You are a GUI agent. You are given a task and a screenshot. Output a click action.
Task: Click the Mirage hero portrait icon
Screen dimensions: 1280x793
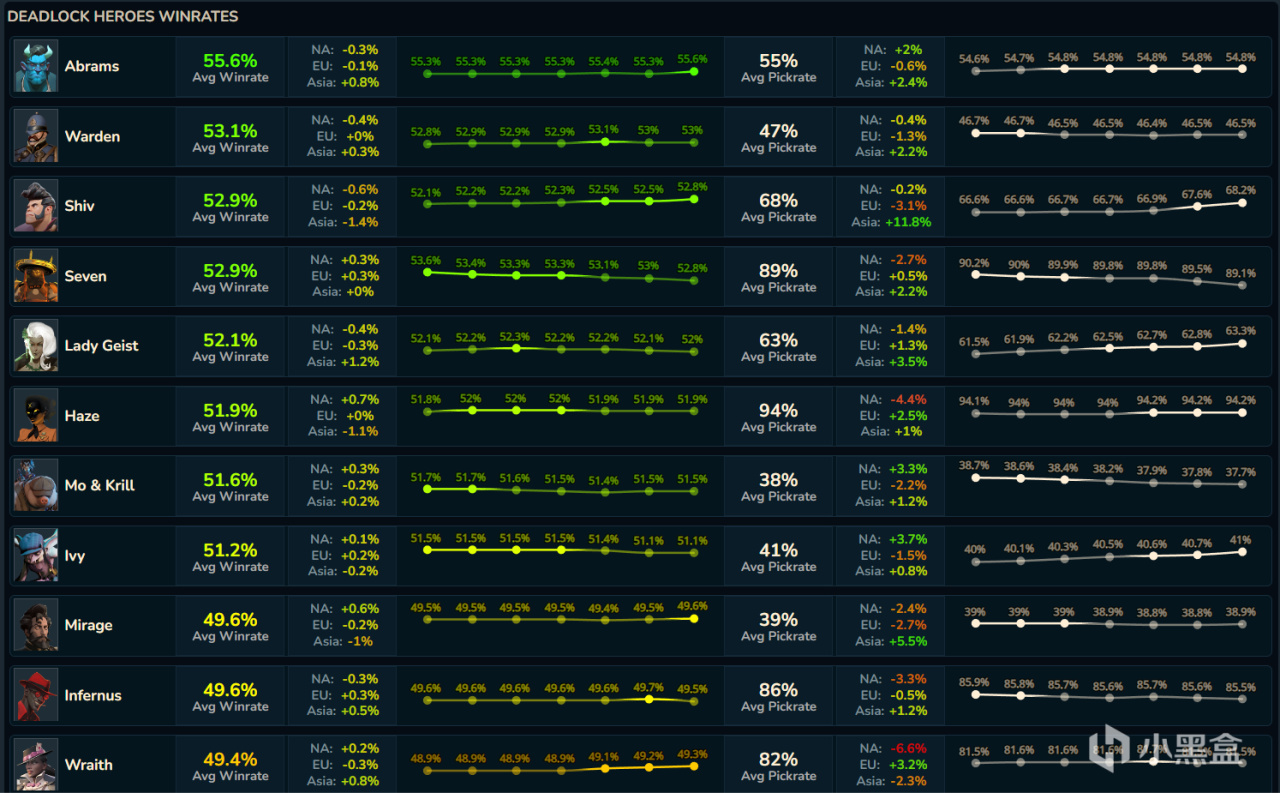(36, 625)
